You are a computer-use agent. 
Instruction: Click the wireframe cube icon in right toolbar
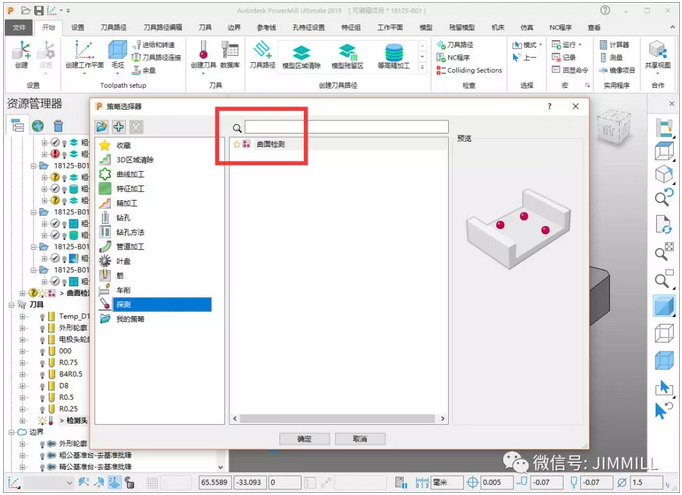point(664,334)
